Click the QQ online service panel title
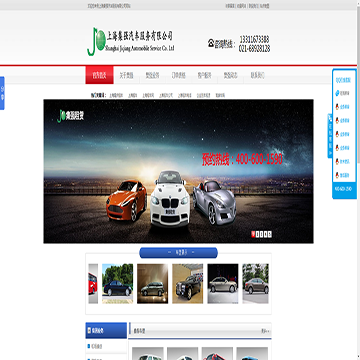360x360 pixels. (343, 80)
